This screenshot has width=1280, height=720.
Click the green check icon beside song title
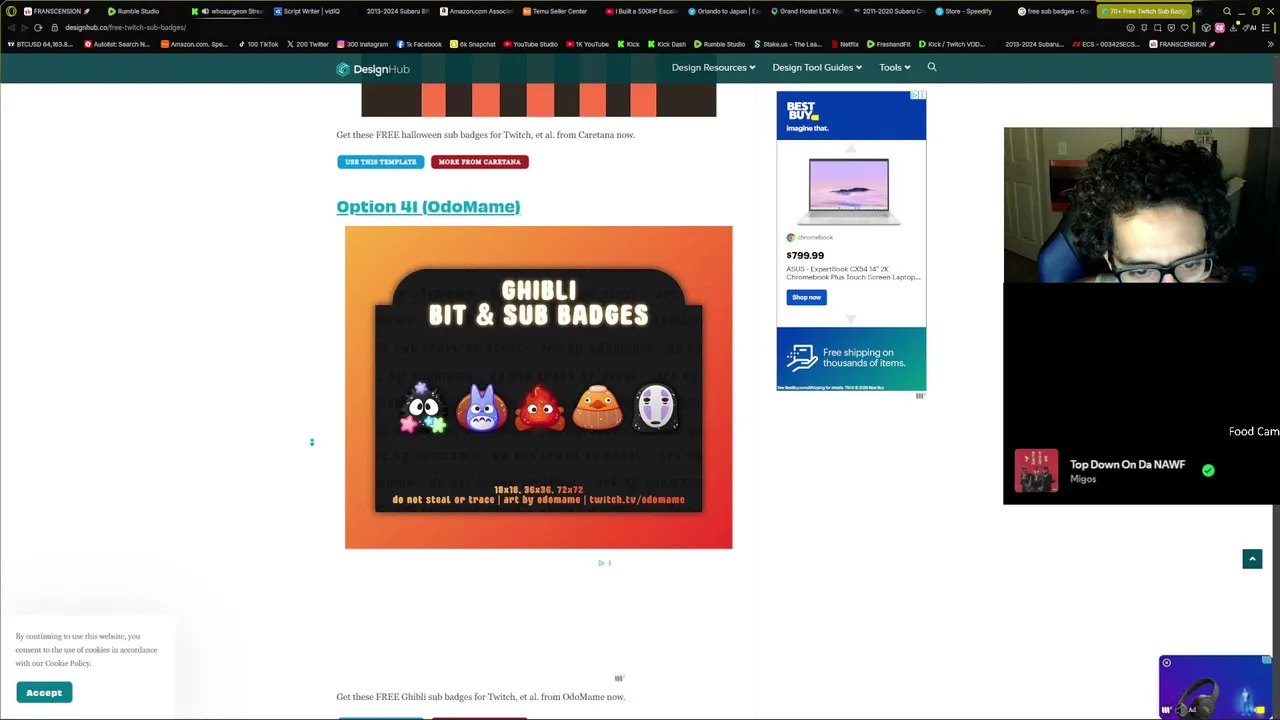1208,470
